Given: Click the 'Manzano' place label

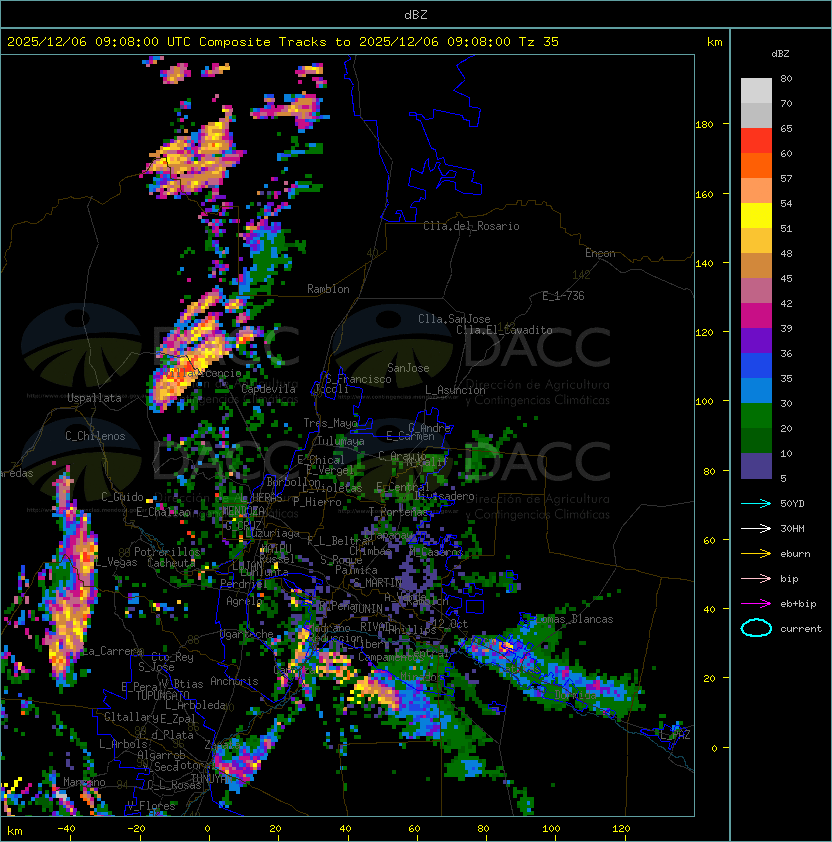Looking at the screenshot, I should tap(84, 782).
